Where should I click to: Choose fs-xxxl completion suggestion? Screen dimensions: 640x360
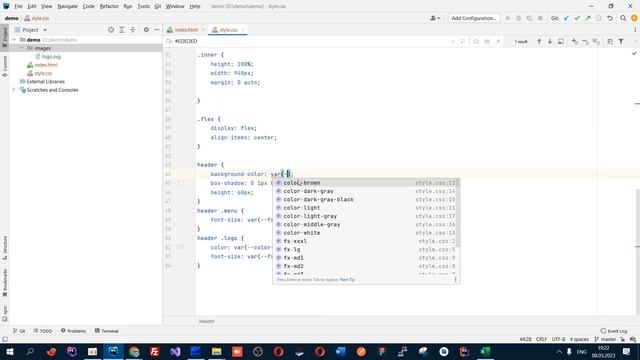pos(366,241)
